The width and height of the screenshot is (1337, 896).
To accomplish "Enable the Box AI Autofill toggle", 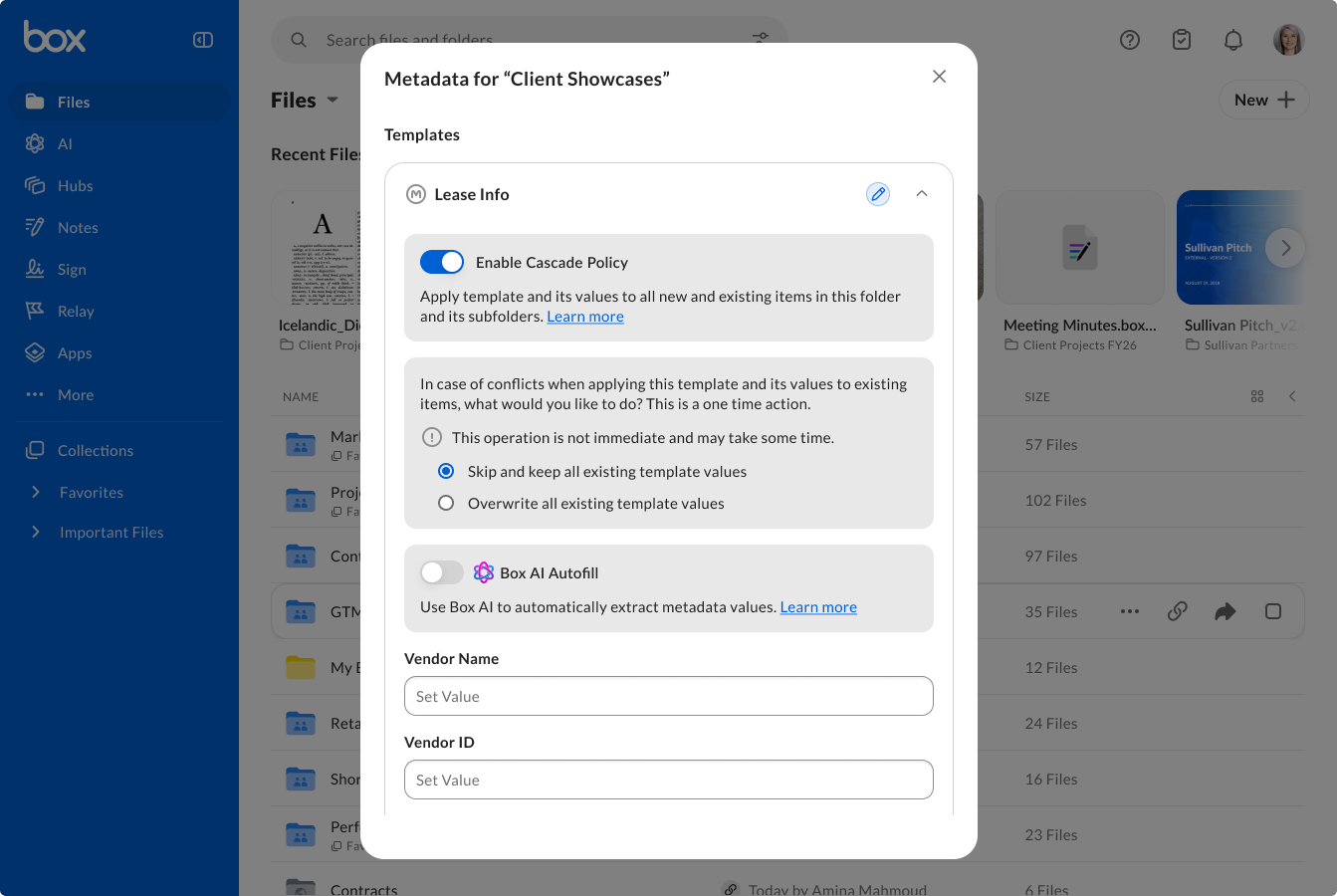I will tap(442, 572).
